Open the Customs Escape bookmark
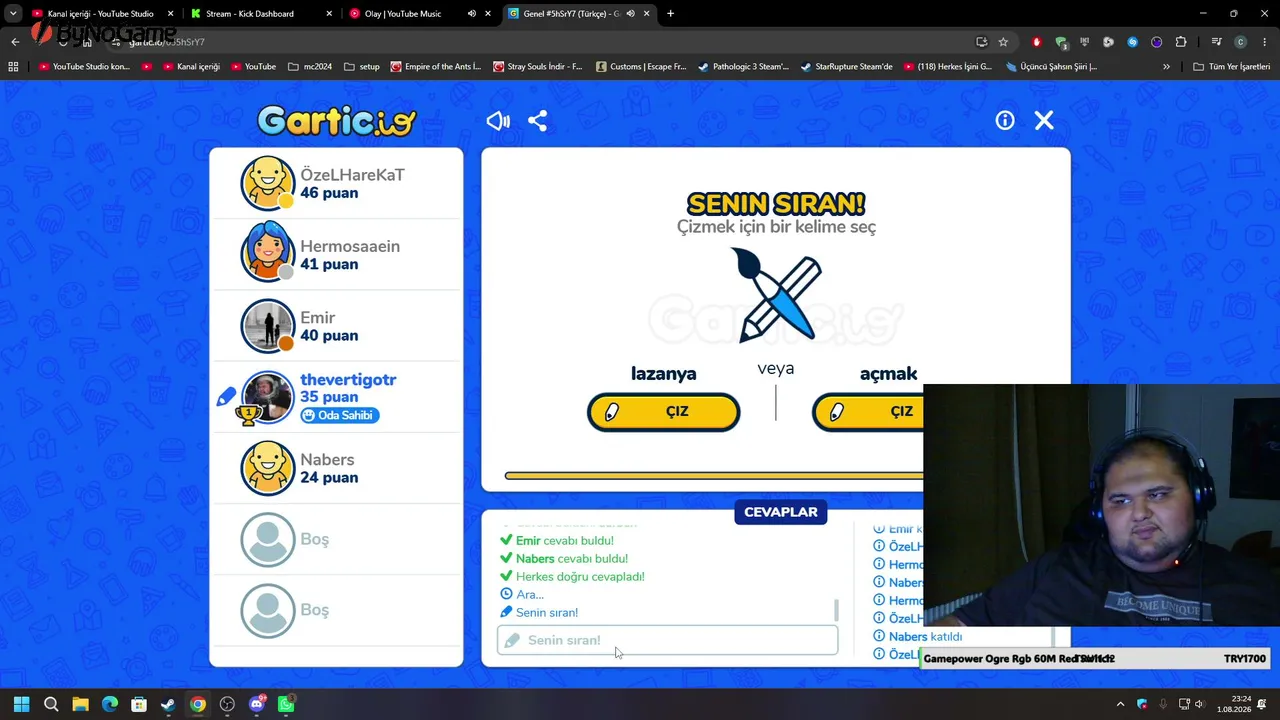The width and height of the screenshot is (1280, 720). pos(641,67)
